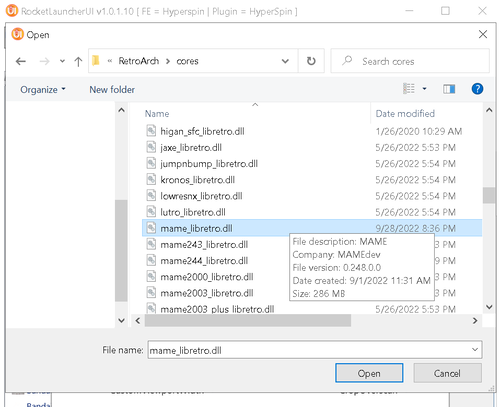The image size is (500, 407).
Task: Sort files by Date modified column
Action: coord(405,114)
